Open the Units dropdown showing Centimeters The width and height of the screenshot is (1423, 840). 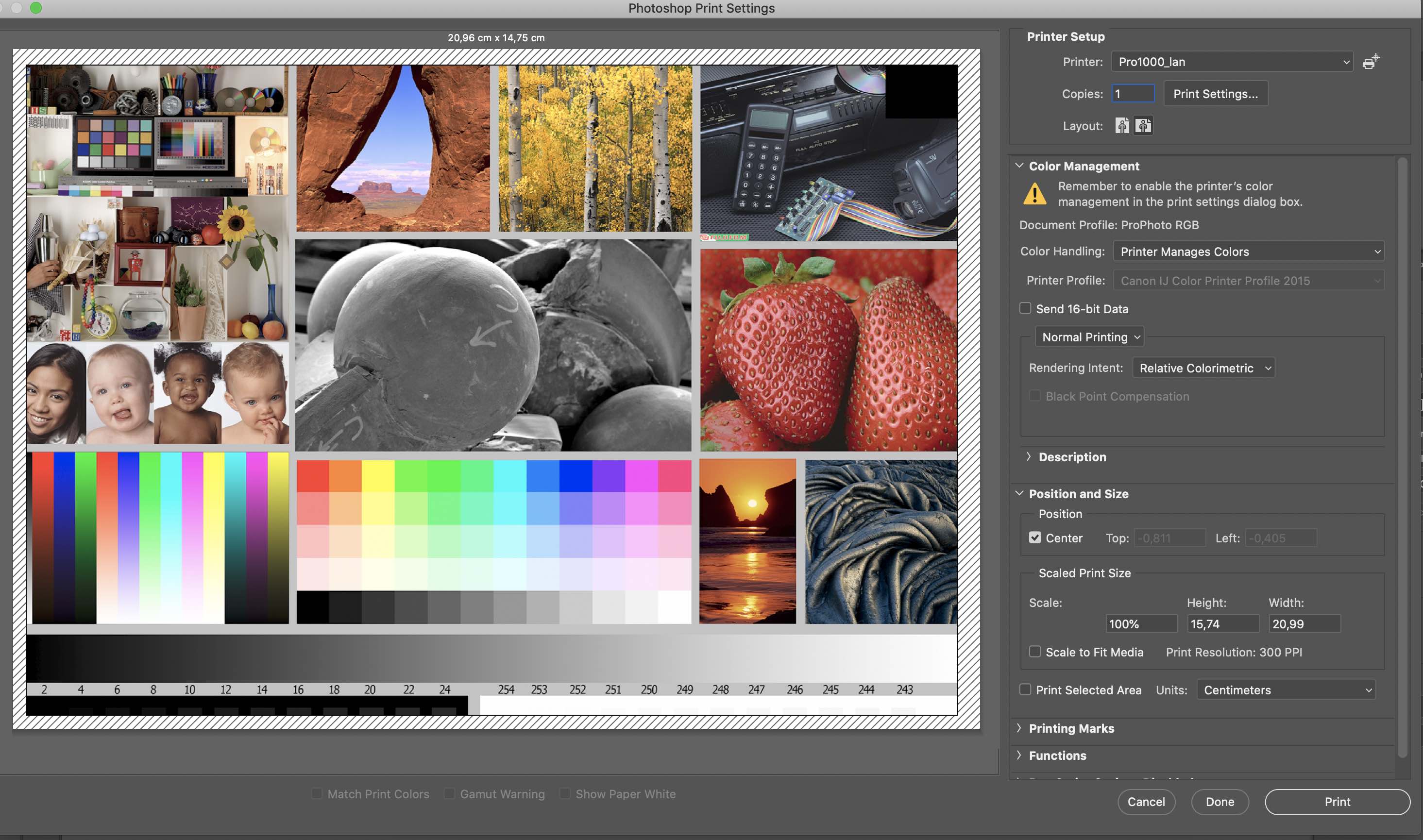(1286, 689)
